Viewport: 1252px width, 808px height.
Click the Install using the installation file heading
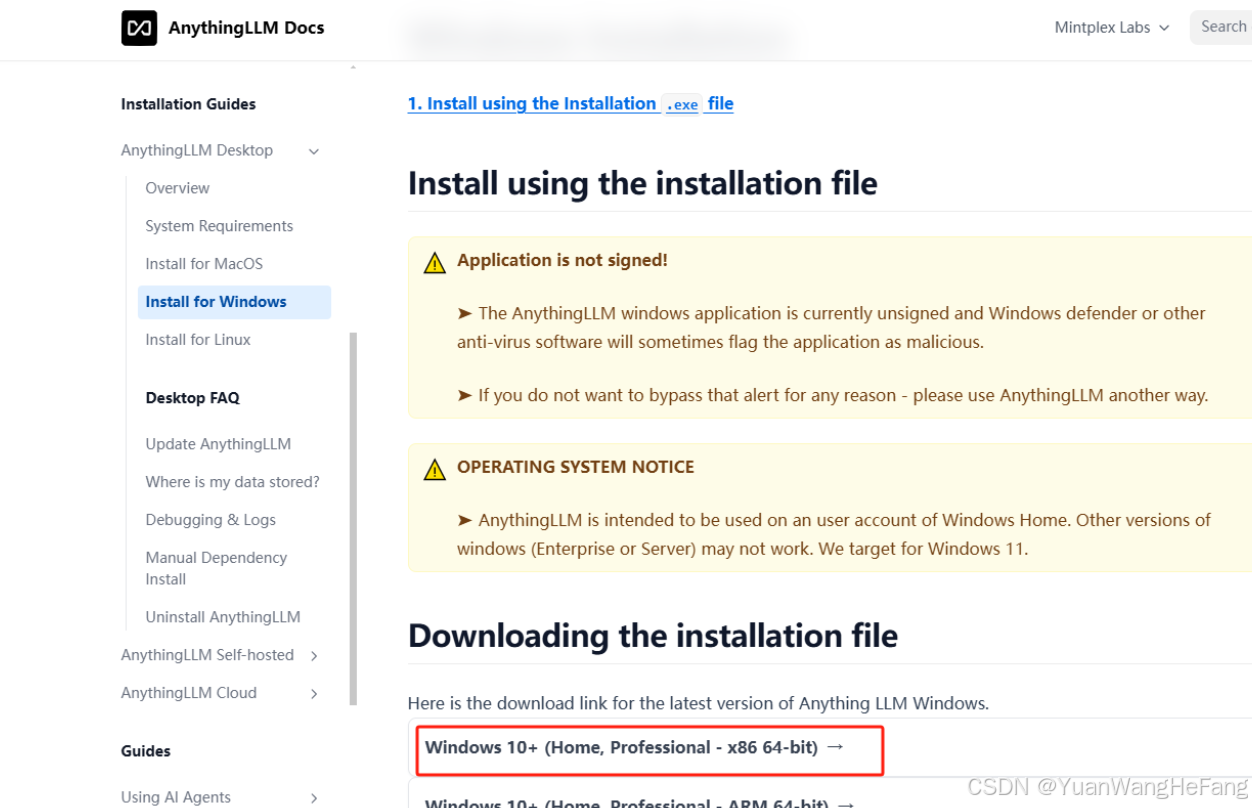coord(643,184)
